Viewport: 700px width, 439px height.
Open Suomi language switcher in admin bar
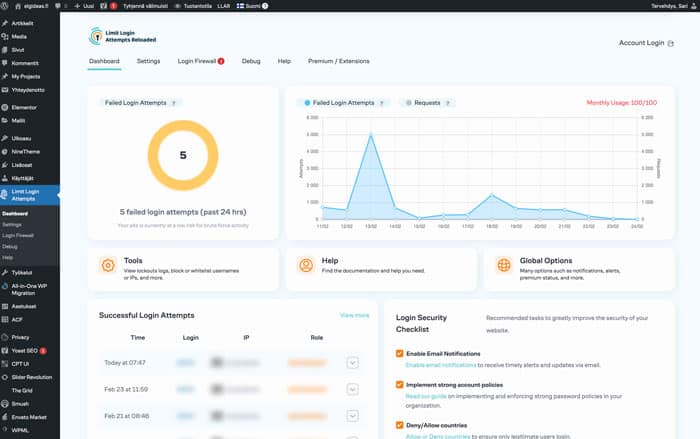click(252, 6)
